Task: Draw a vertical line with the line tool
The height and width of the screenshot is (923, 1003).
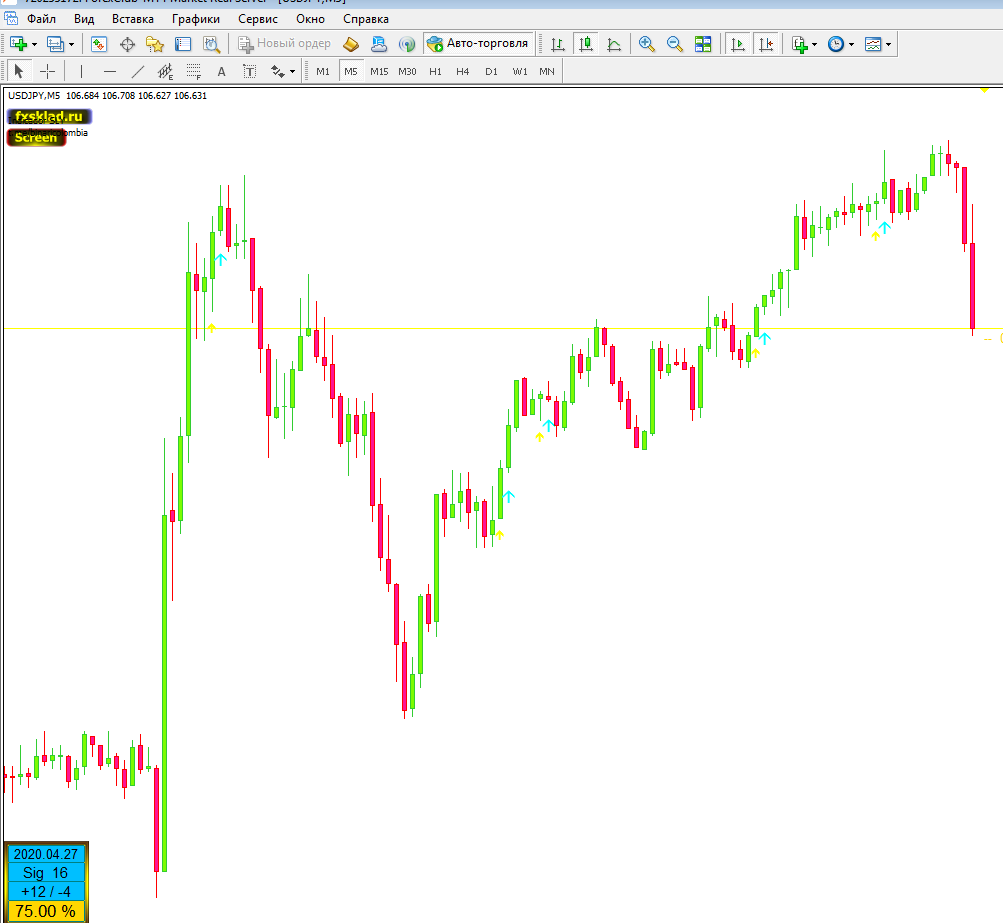Action: pyautogui.click(x=81, y=71)
